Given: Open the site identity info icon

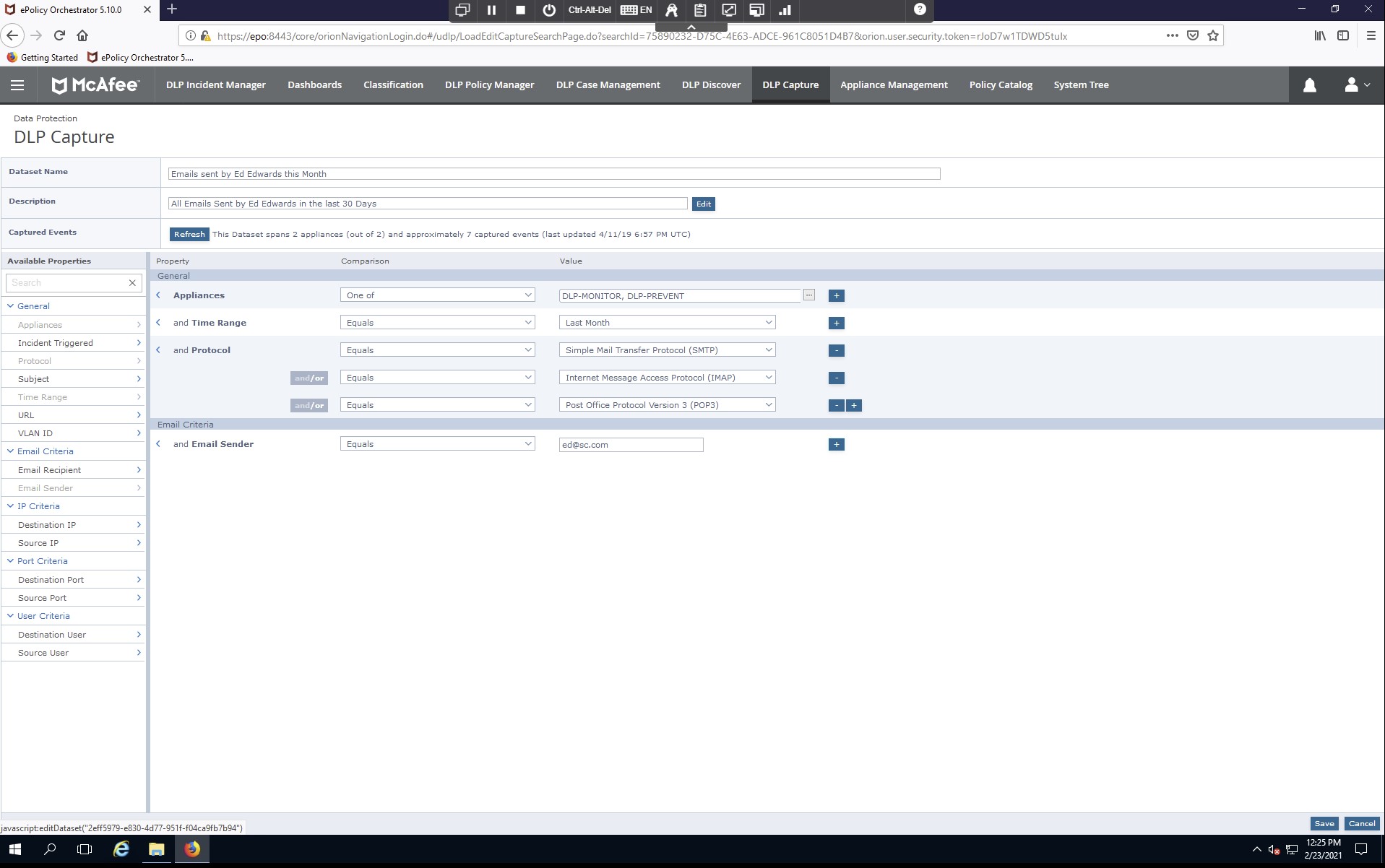Looking at the screenshot, I should (190, 35).
